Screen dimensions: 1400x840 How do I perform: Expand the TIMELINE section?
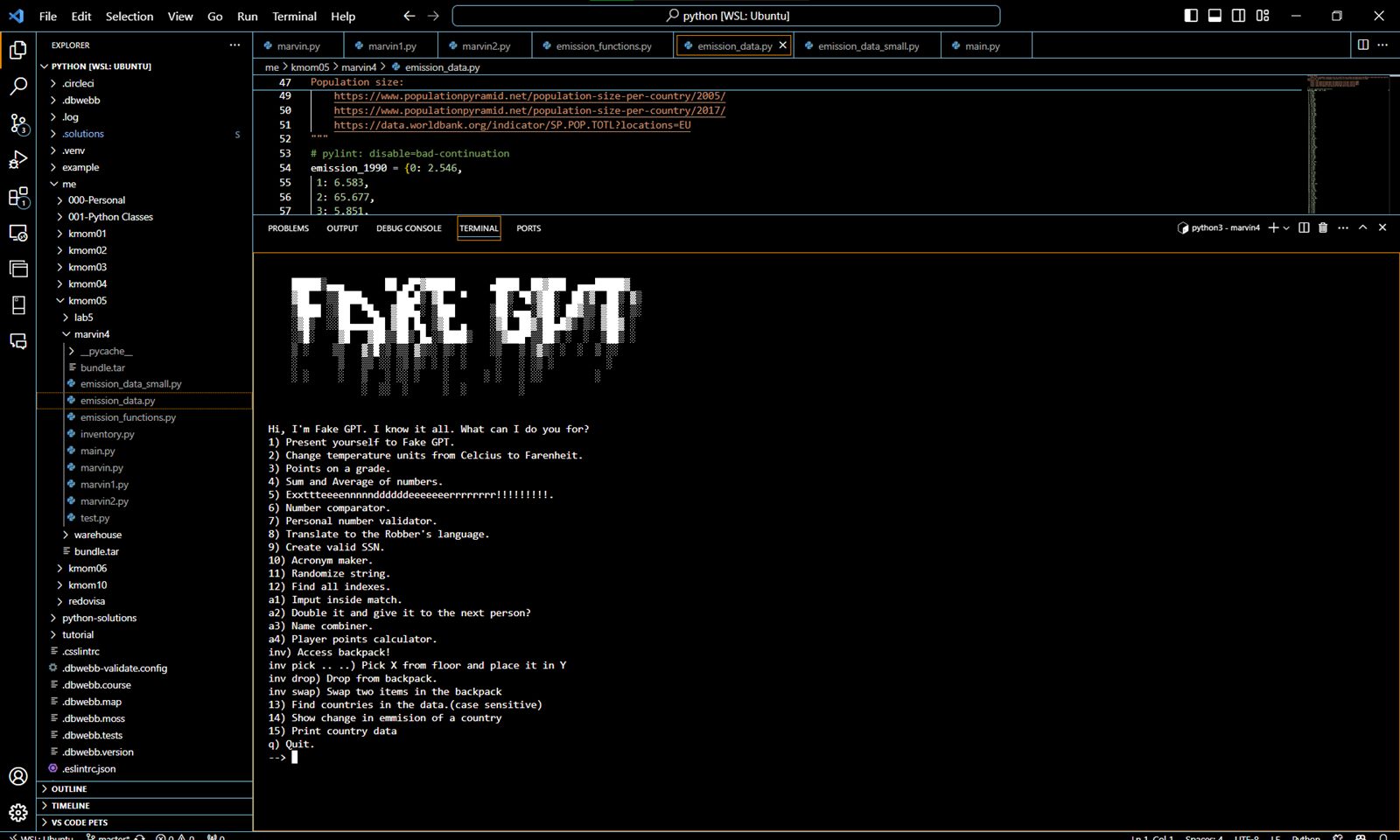[x=144, y=805]
